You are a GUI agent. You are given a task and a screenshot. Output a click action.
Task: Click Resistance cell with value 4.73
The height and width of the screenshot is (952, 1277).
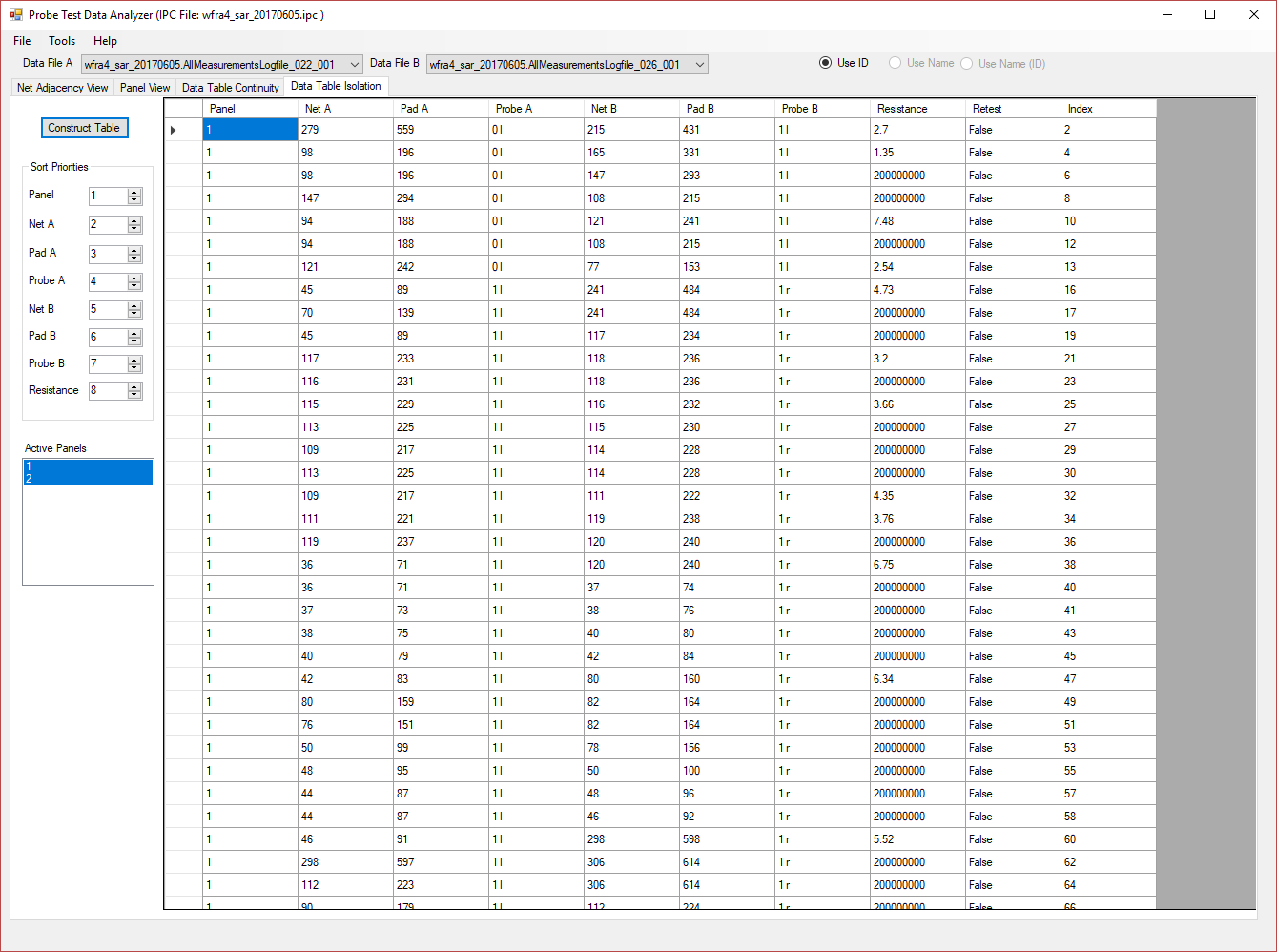click(x=917, y=290)
